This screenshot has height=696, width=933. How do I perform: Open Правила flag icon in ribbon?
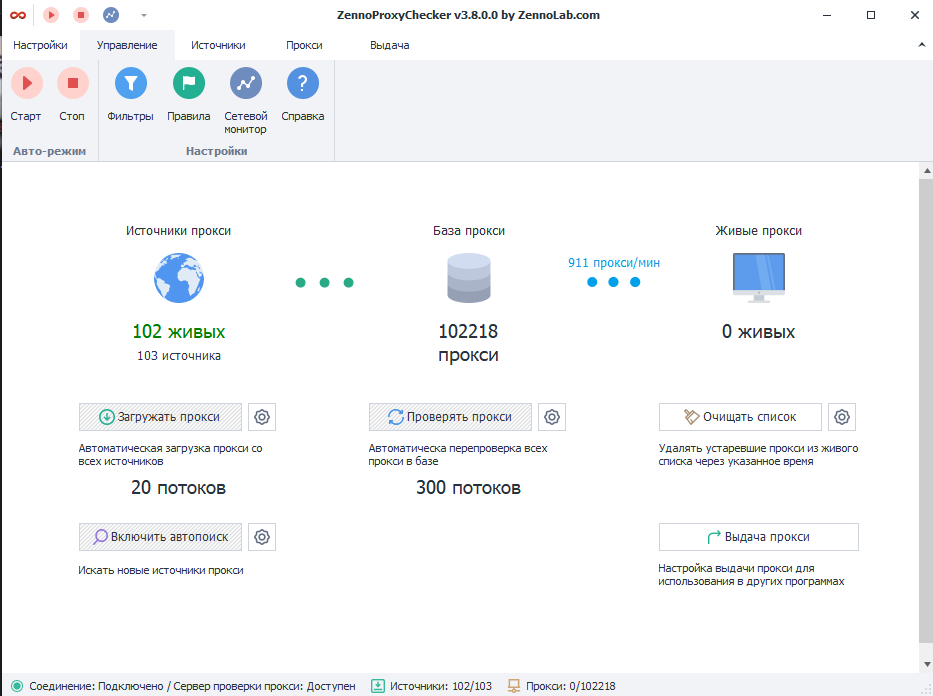pos(189,94)
